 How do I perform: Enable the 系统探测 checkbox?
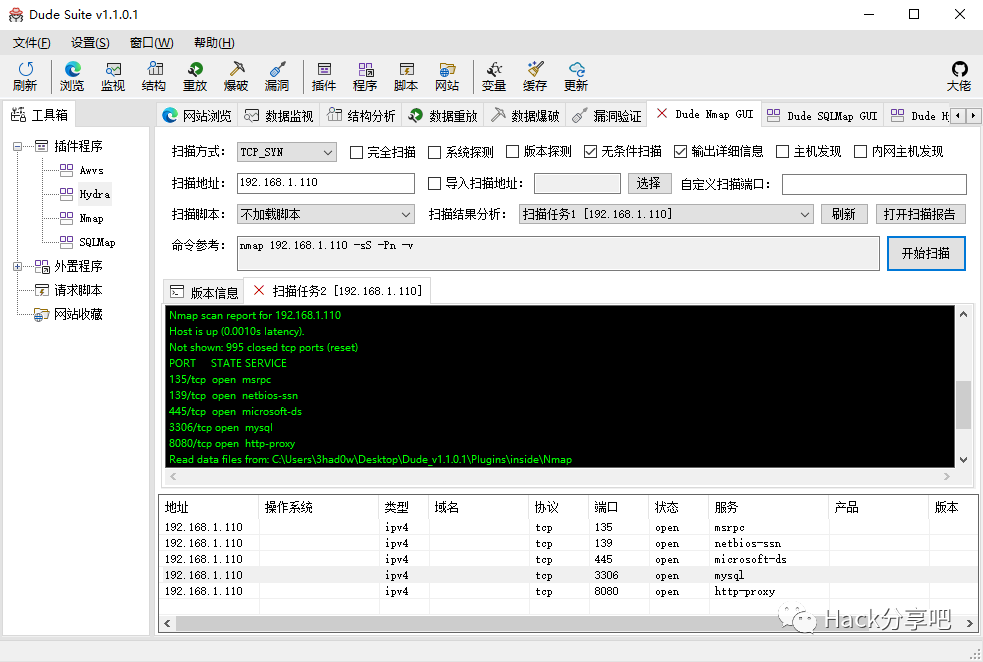(x=434, y=152)
